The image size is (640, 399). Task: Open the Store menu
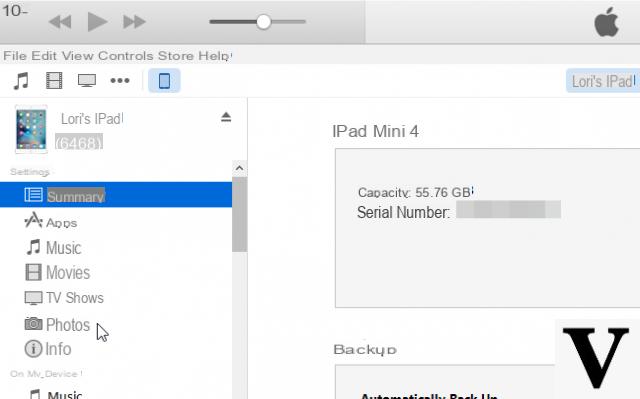tap(176, 55)
